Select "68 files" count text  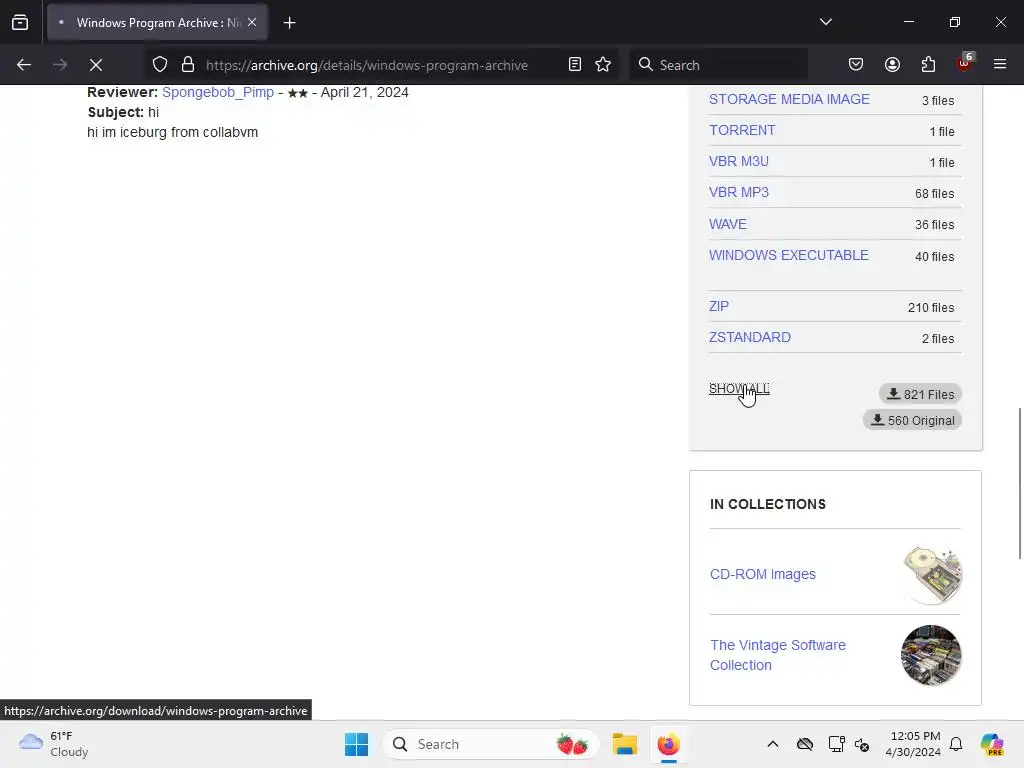[935, 193]
